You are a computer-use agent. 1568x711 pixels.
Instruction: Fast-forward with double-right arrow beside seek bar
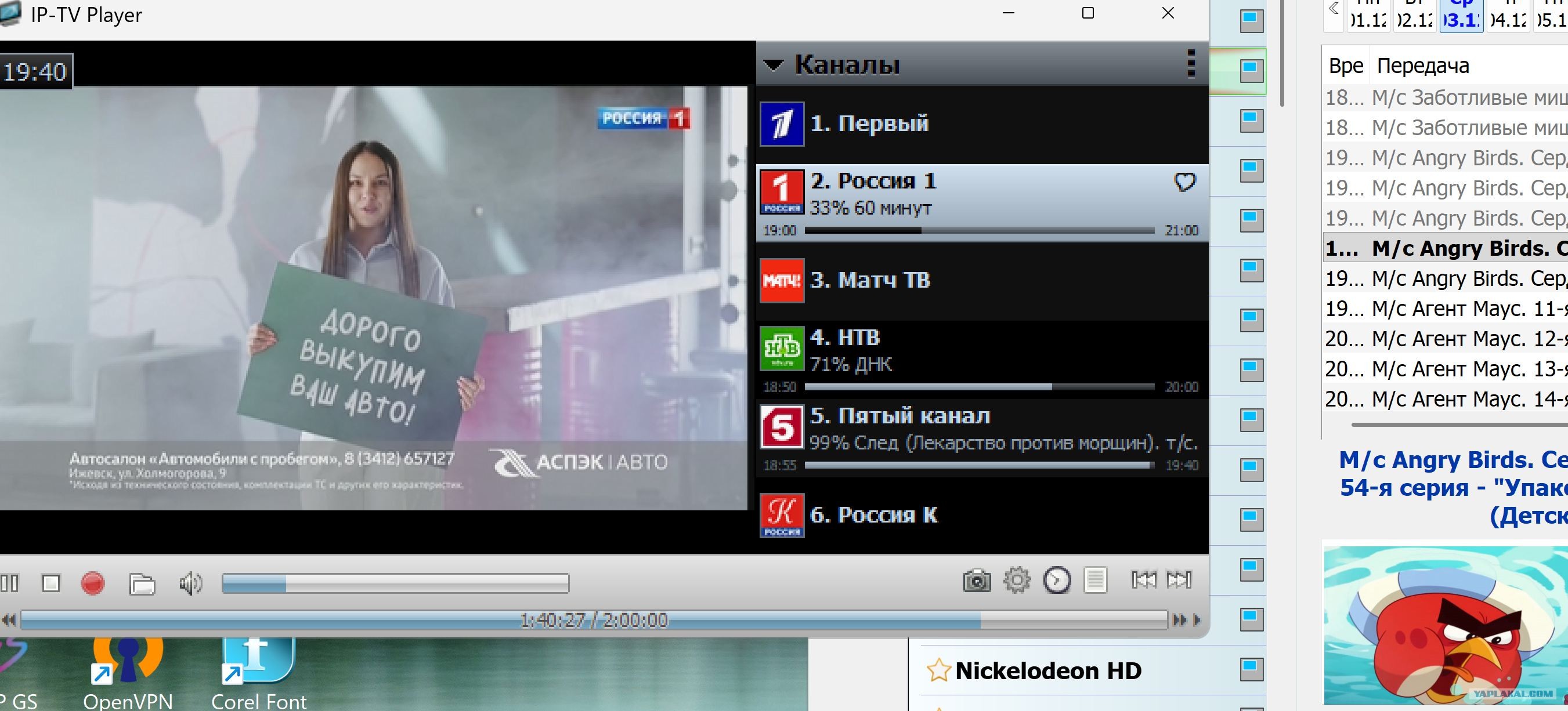click(x=1180, y=621)
